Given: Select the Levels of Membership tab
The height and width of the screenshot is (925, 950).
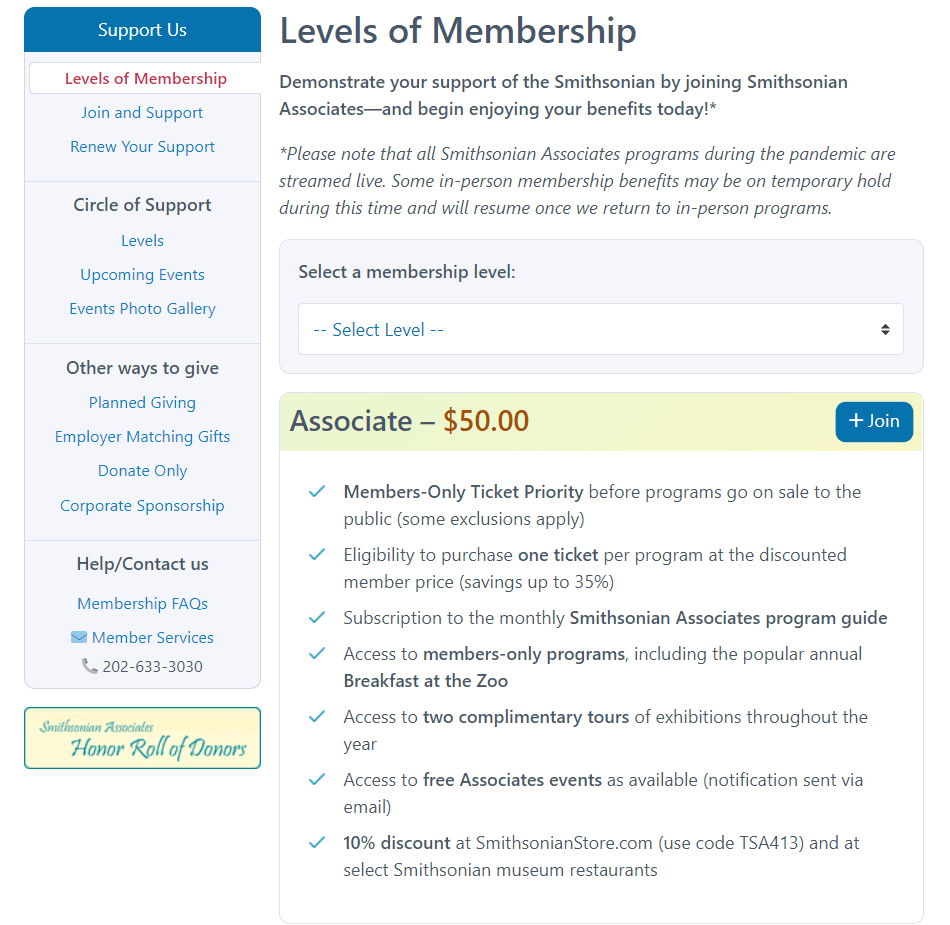Looking at the screenshot, I should [x=146, y=79].
